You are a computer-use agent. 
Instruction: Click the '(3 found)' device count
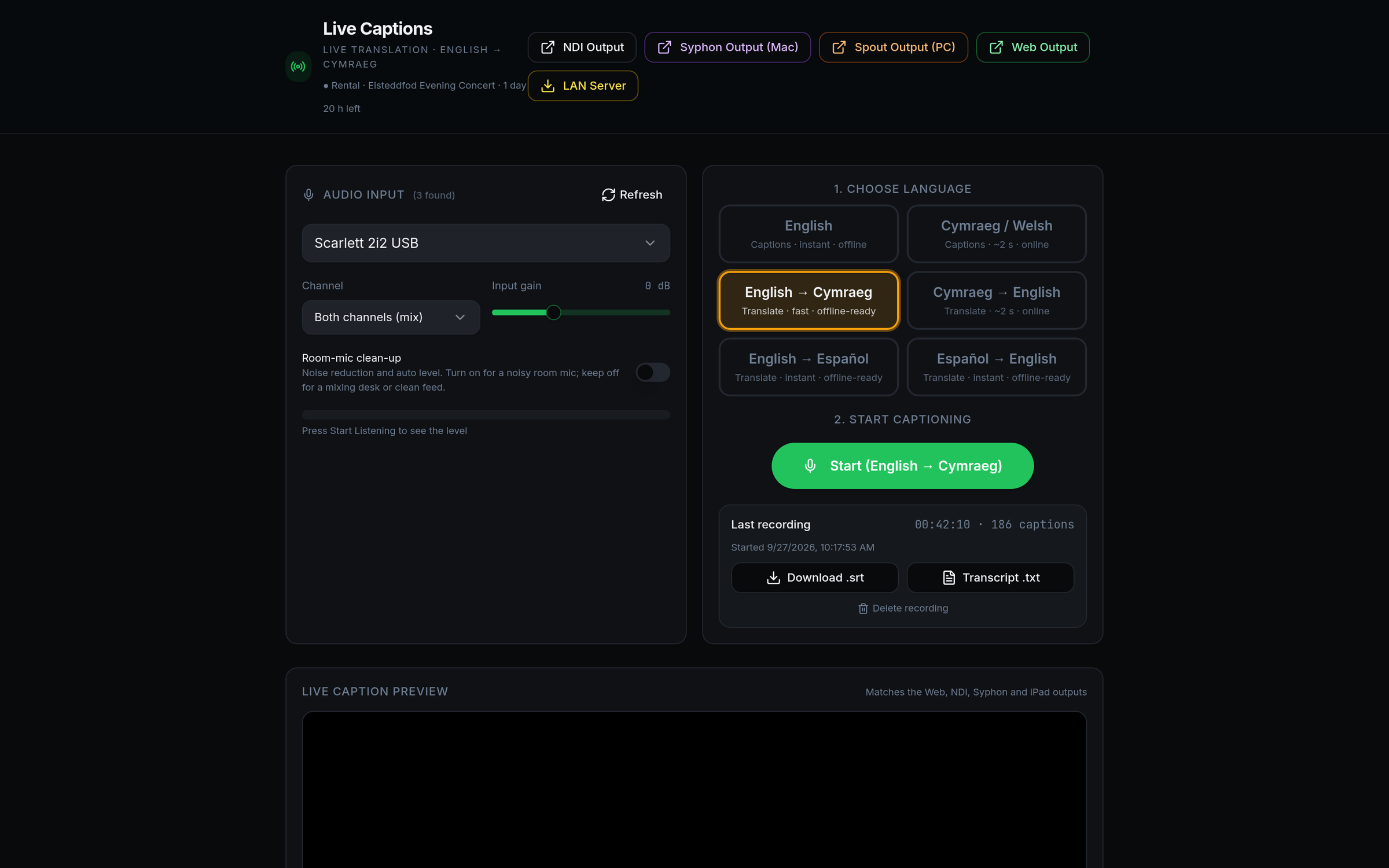433,196
